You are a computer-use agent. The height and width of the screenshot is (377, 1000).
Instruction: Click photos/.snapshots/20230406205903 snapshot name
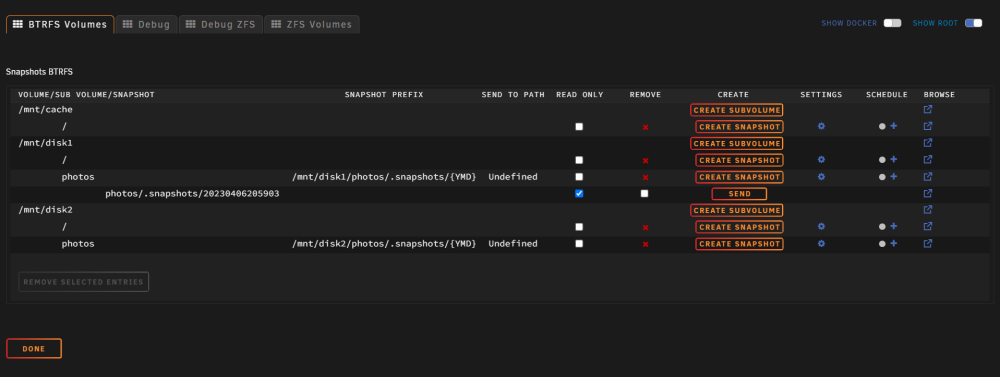[x=192, y=193]
